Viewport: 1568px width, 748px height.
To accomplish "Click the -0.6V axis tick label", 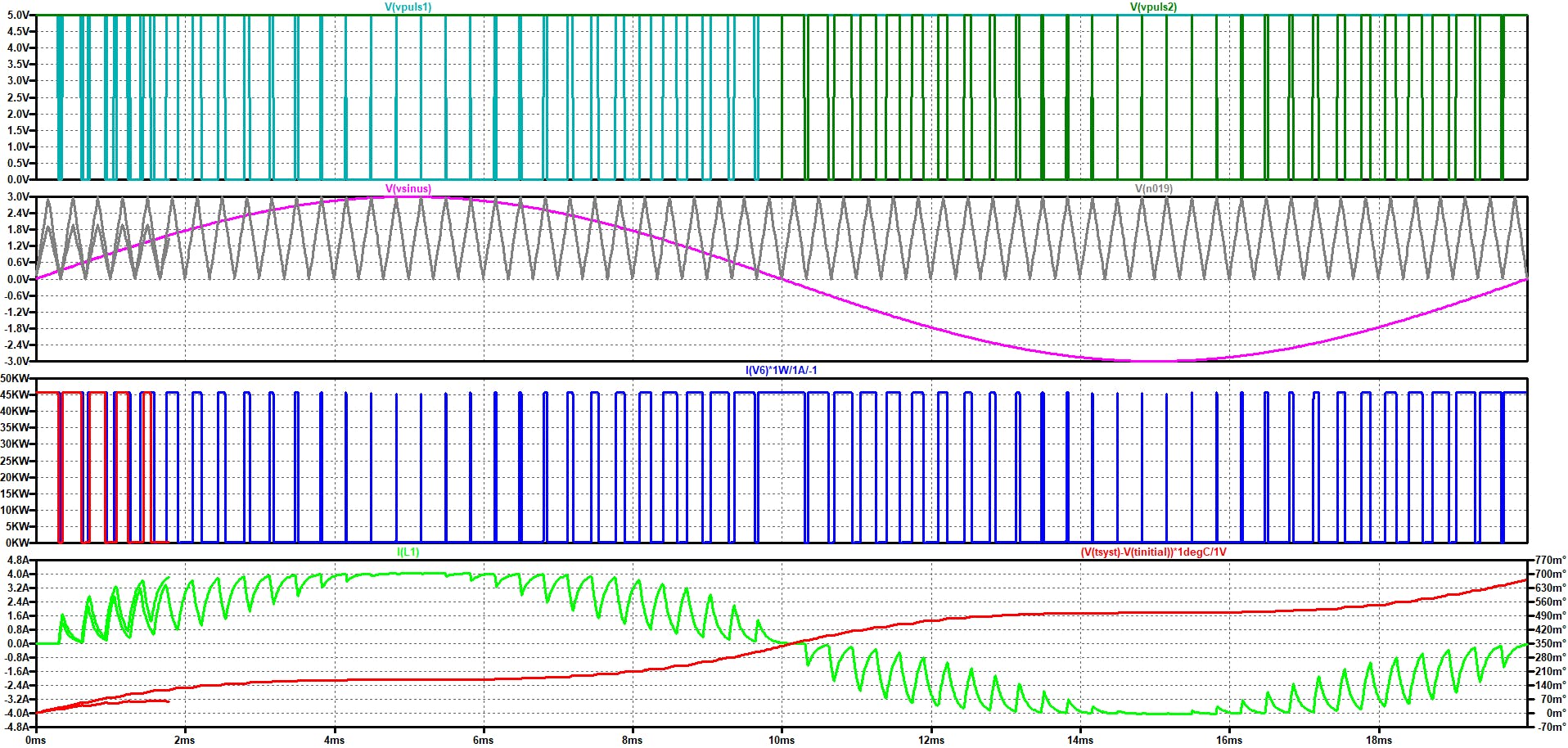I will 16,295.
